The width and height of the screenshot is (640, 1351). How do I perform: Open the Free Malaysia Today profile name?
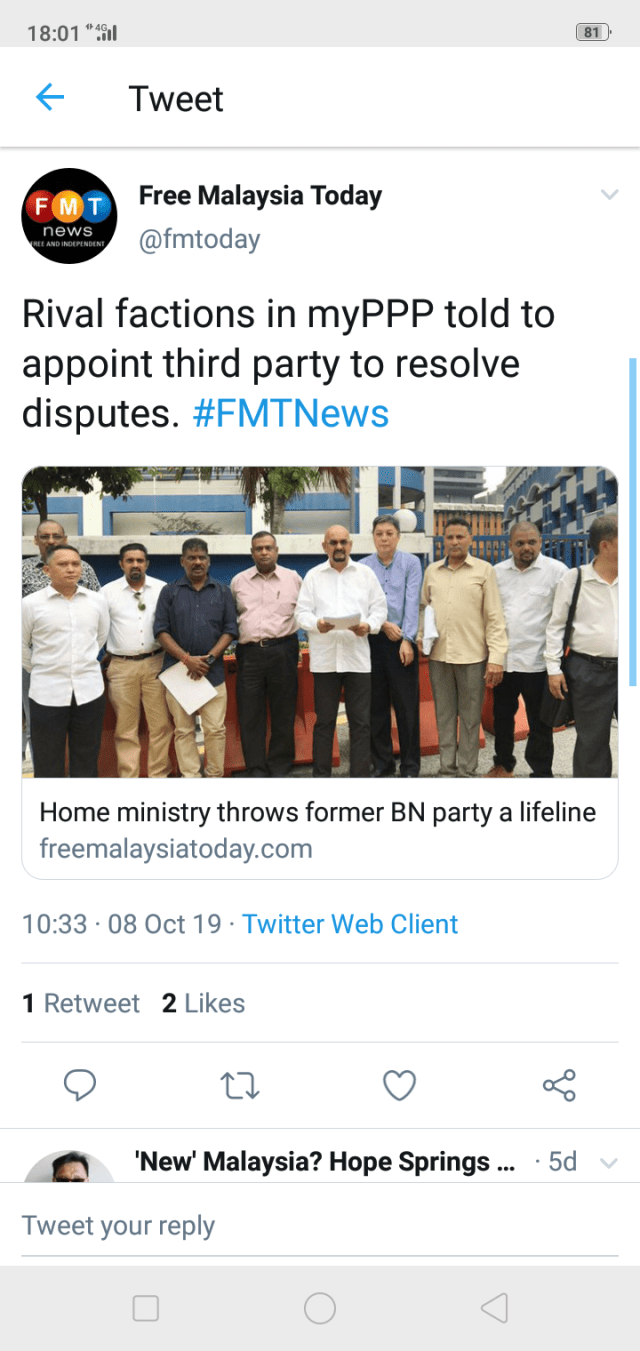(260, 195)
